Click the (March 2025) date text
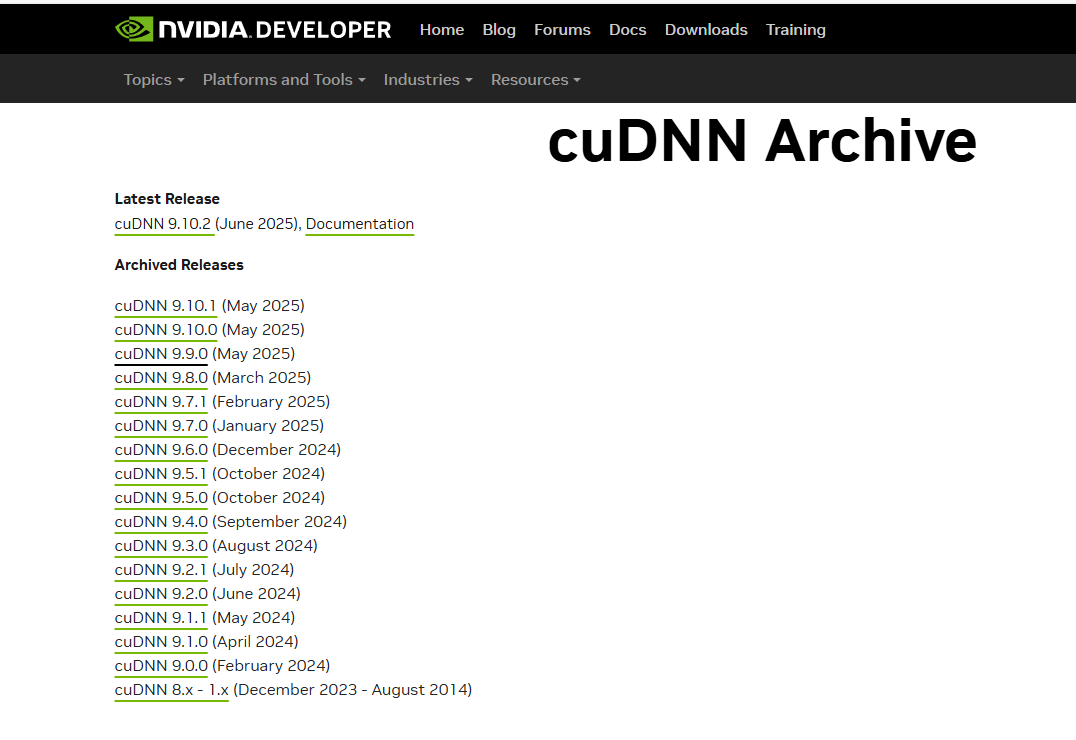 coord(261,378)
